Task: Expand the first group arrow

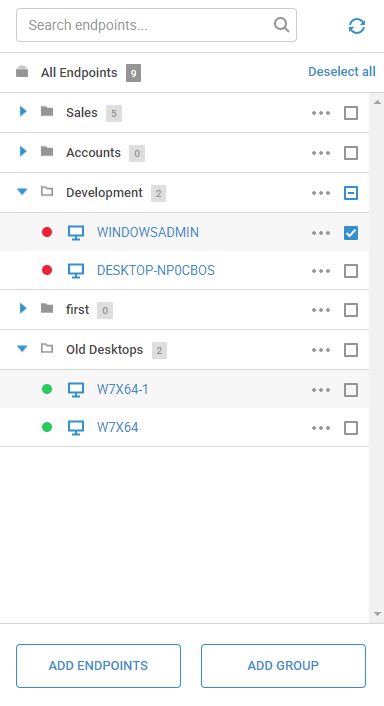Action: (x=23, y=308)
